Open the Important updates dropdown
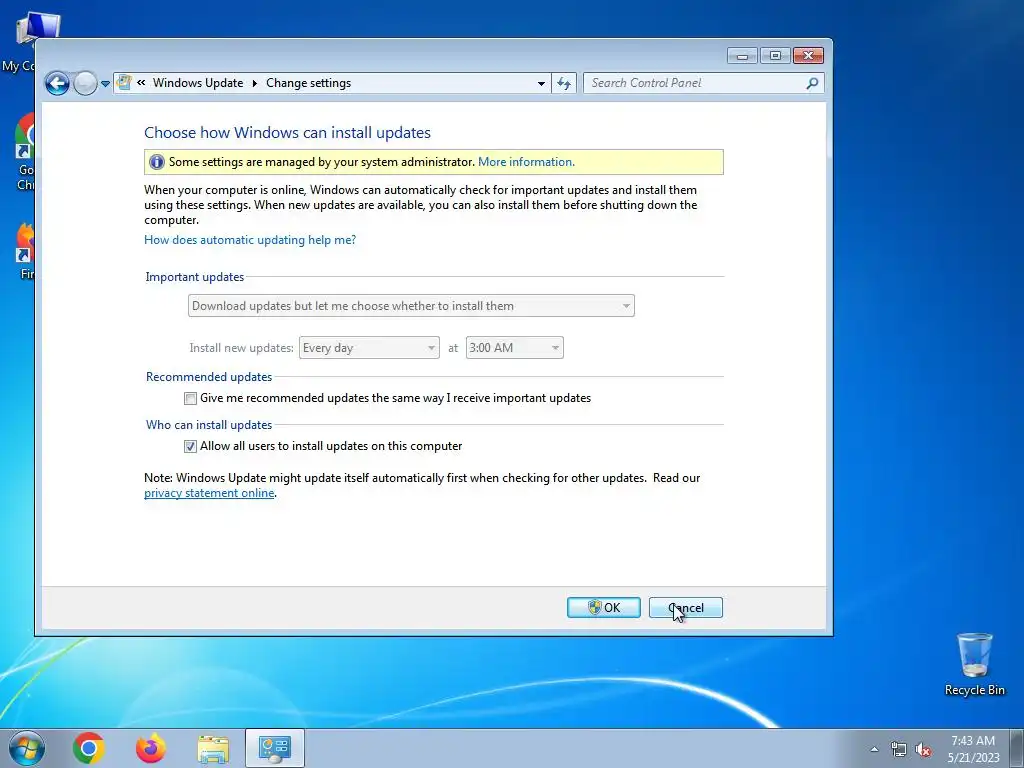The height and width of the screenshot is (768, 1024). 411,306
